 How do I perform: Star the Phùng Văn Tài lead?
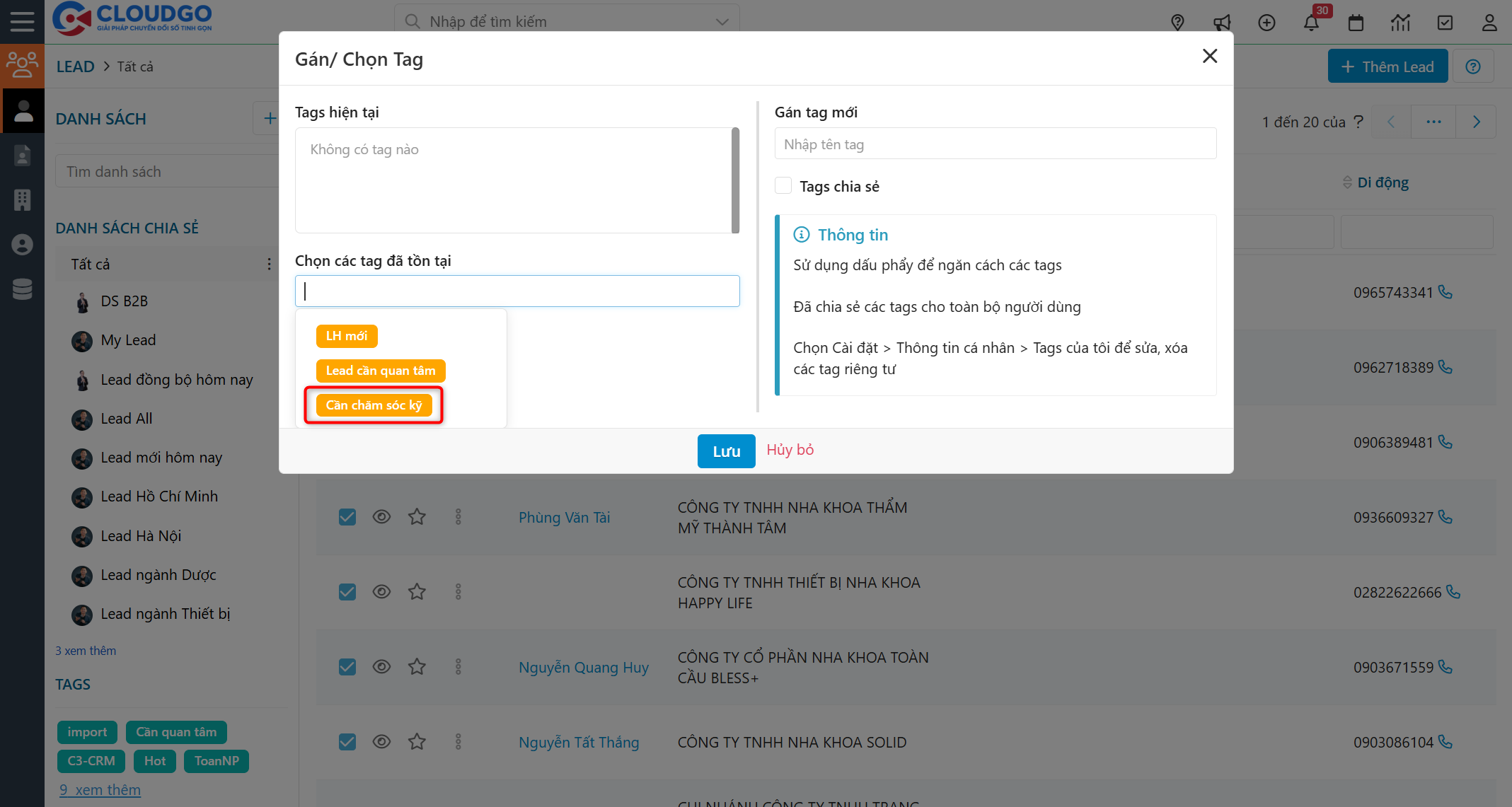coord(417,517)
